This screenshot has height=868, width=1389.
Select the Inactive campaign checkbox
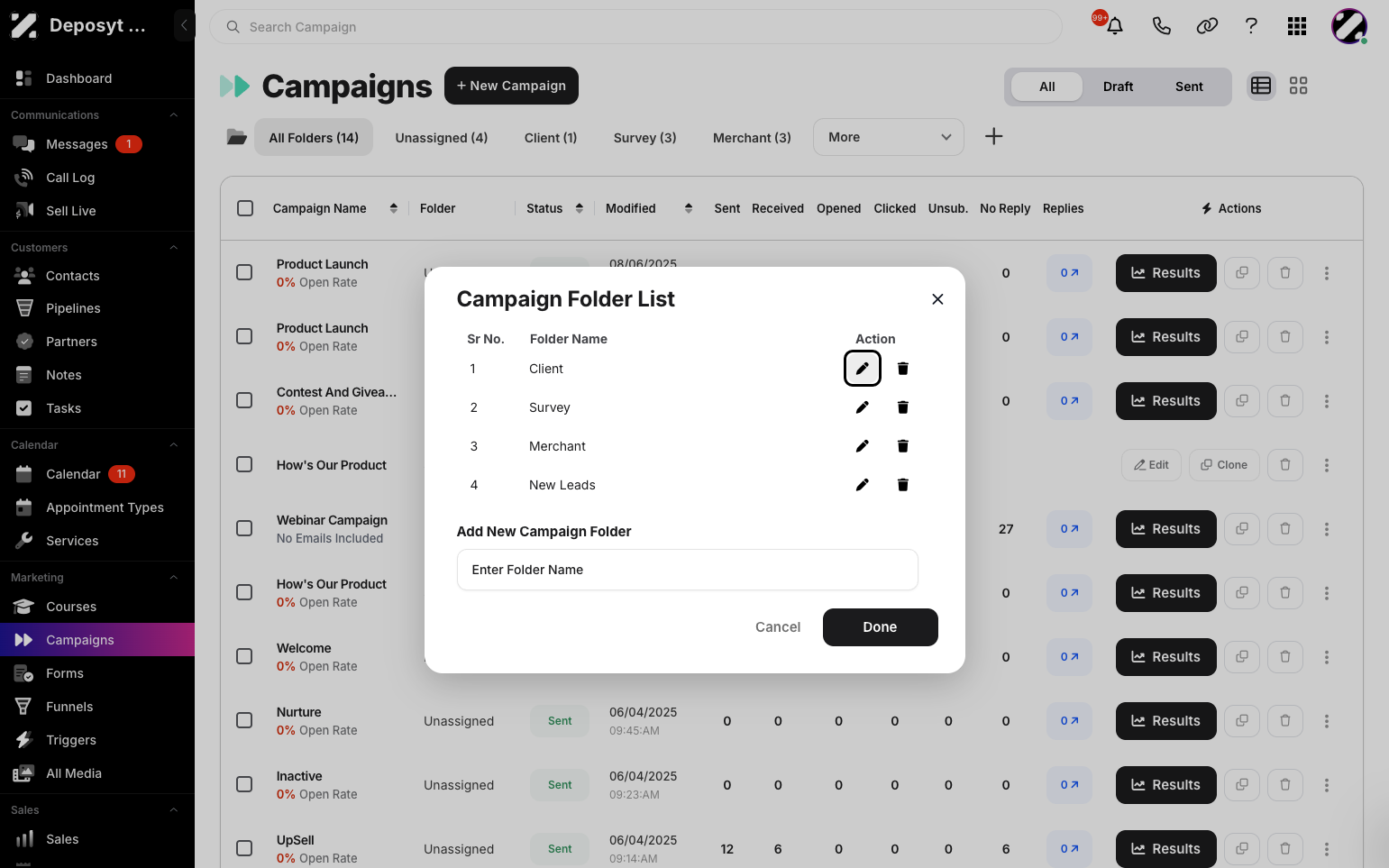point(244,784)
